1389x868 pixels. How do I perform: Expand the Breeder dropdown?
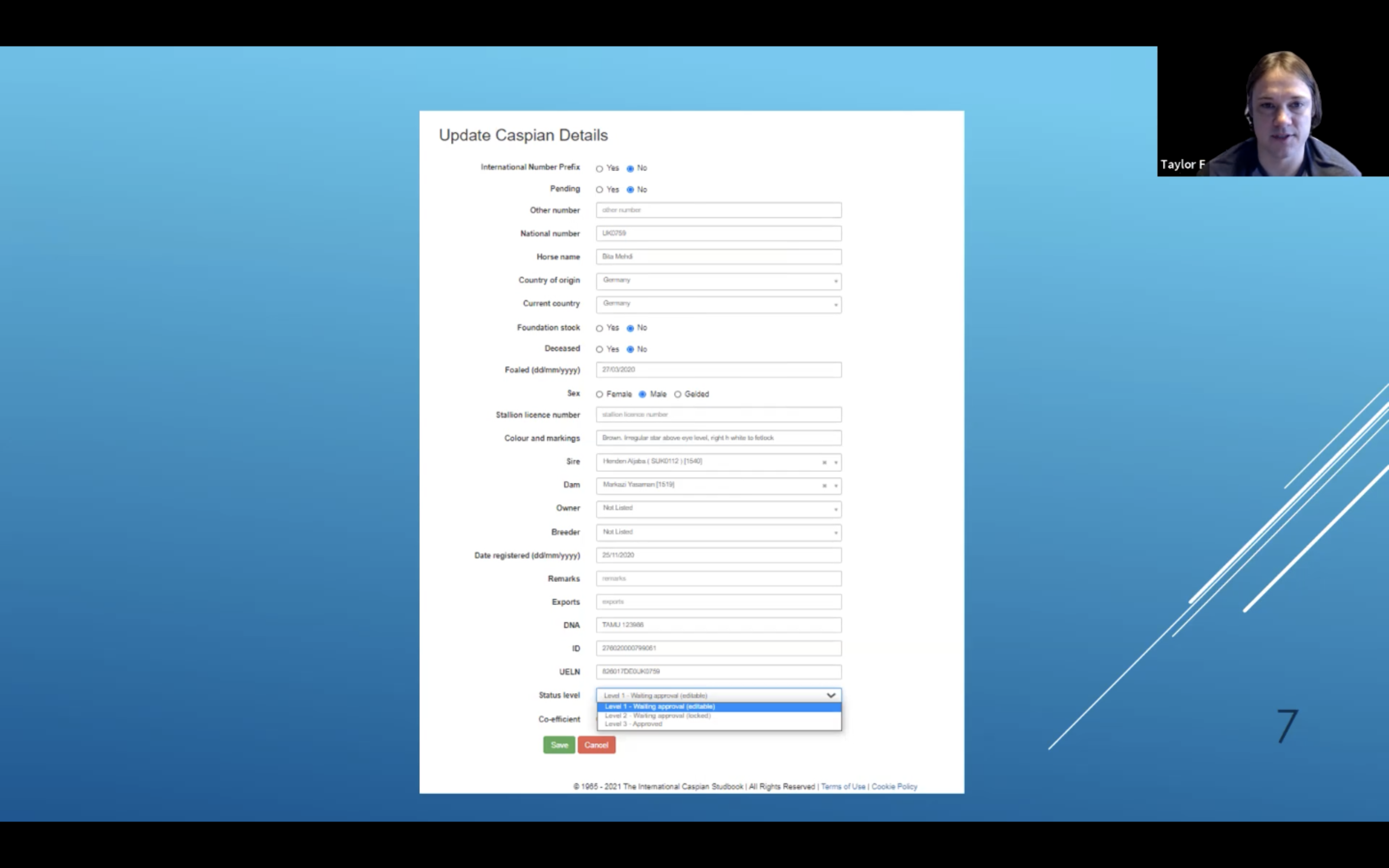pos(718,533)
